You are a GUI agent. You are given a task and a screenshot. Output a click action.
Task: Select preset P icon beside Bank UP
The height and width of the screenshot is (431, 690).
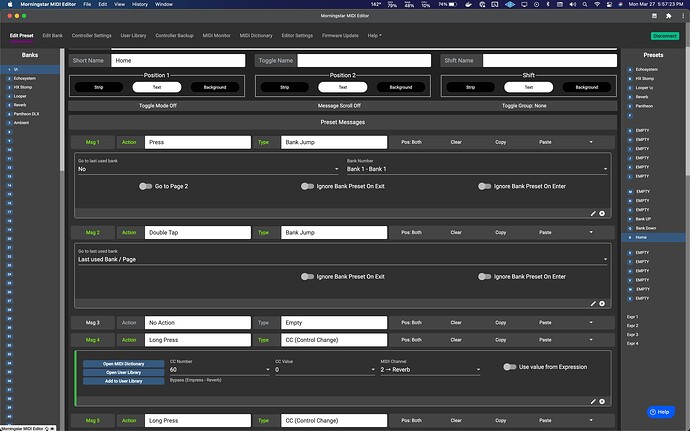point(630,219)
